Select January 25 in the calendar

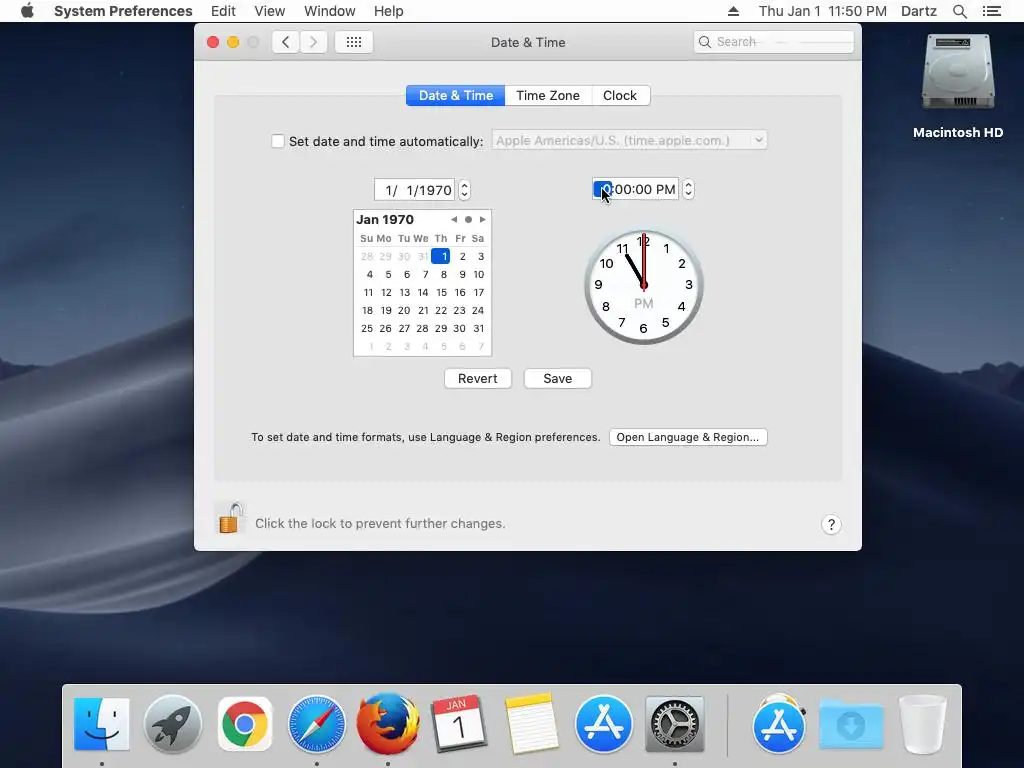tap(367, 328)
